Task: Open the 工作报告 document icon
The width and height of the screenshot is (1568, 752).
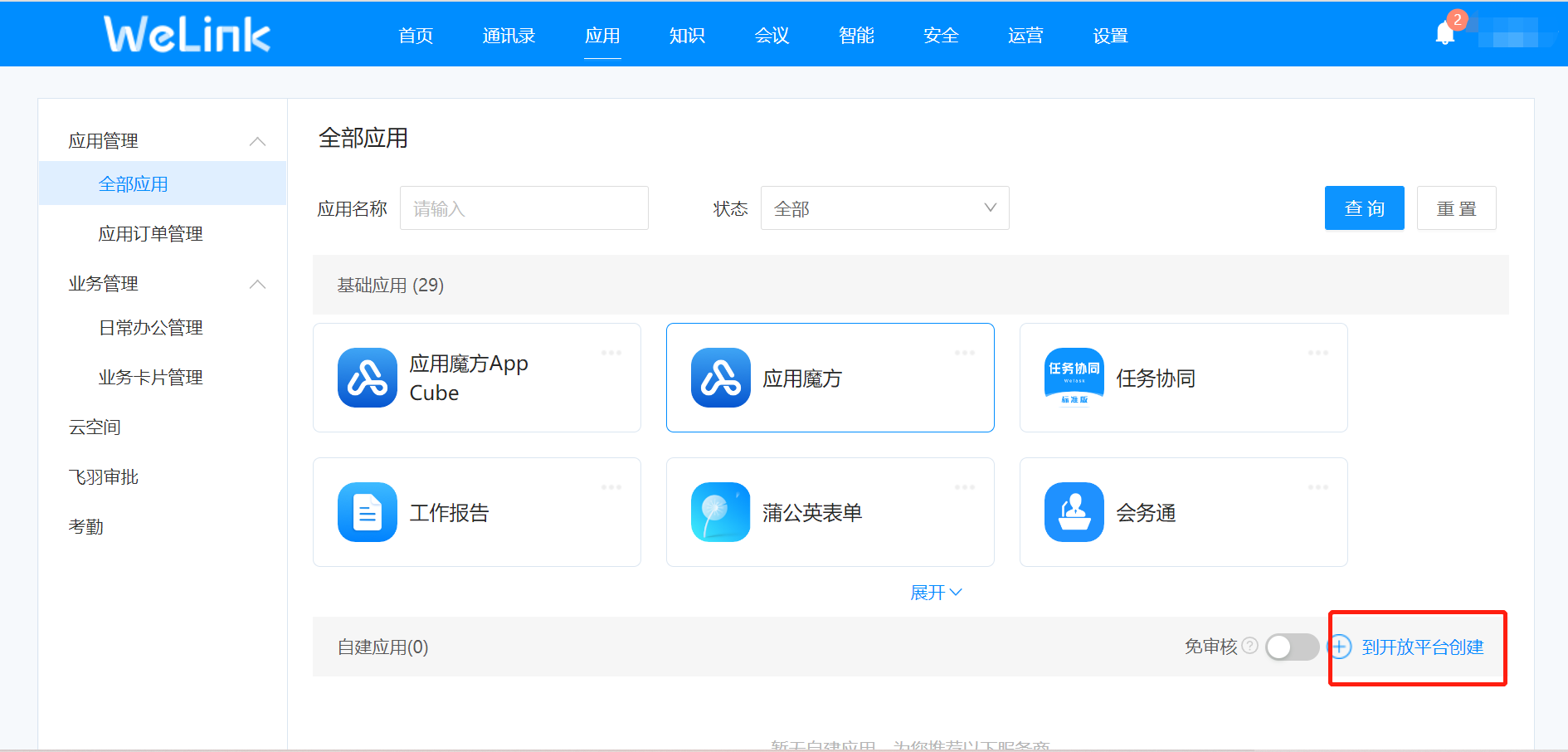Action: (367, 512)
